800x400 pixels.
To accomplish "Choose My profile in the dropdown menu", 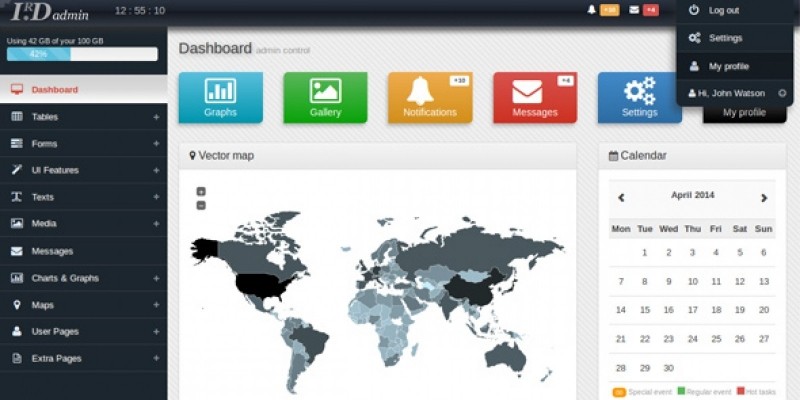I will click(x=728, y=66).
